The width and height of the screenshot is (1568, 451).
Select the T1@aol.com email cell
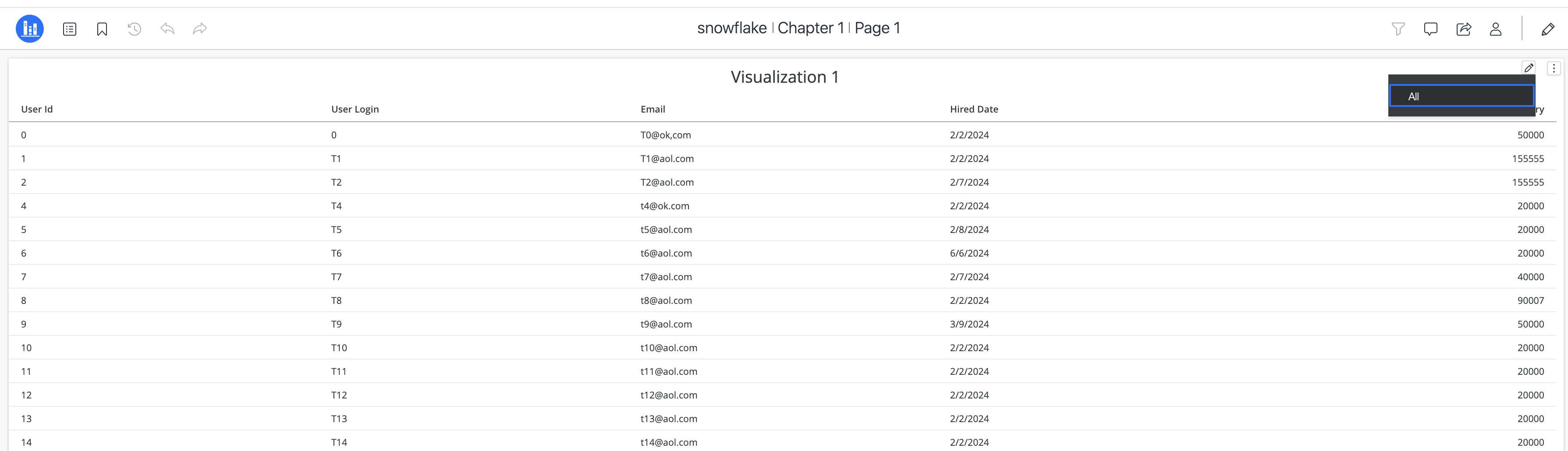click(667, 159)
